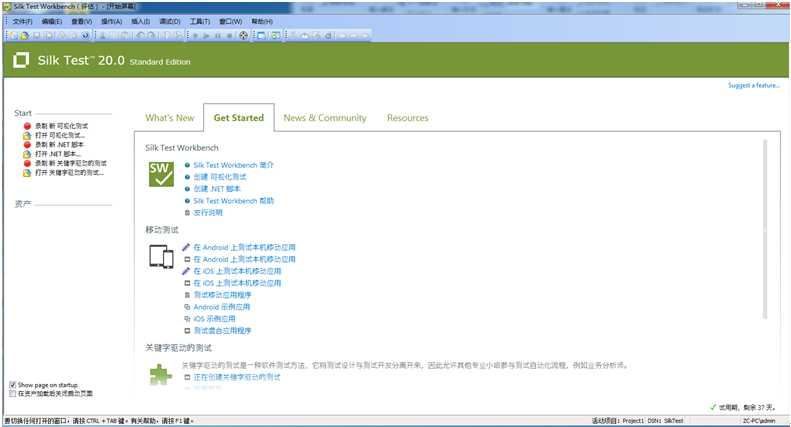
Task: Open the 窗口(W) menu
Action: coord(231,22)
